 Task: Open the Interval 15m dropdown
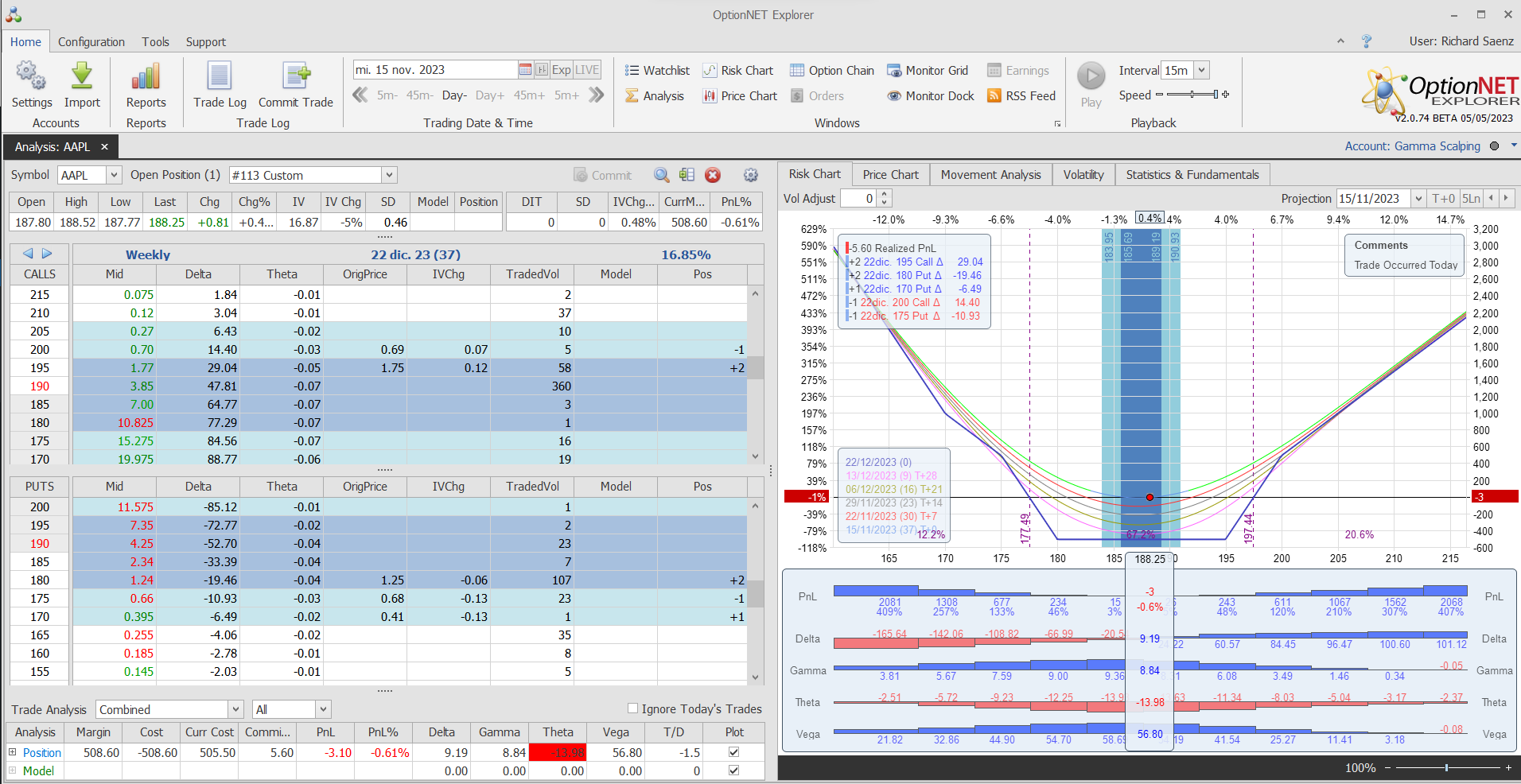1201,70
